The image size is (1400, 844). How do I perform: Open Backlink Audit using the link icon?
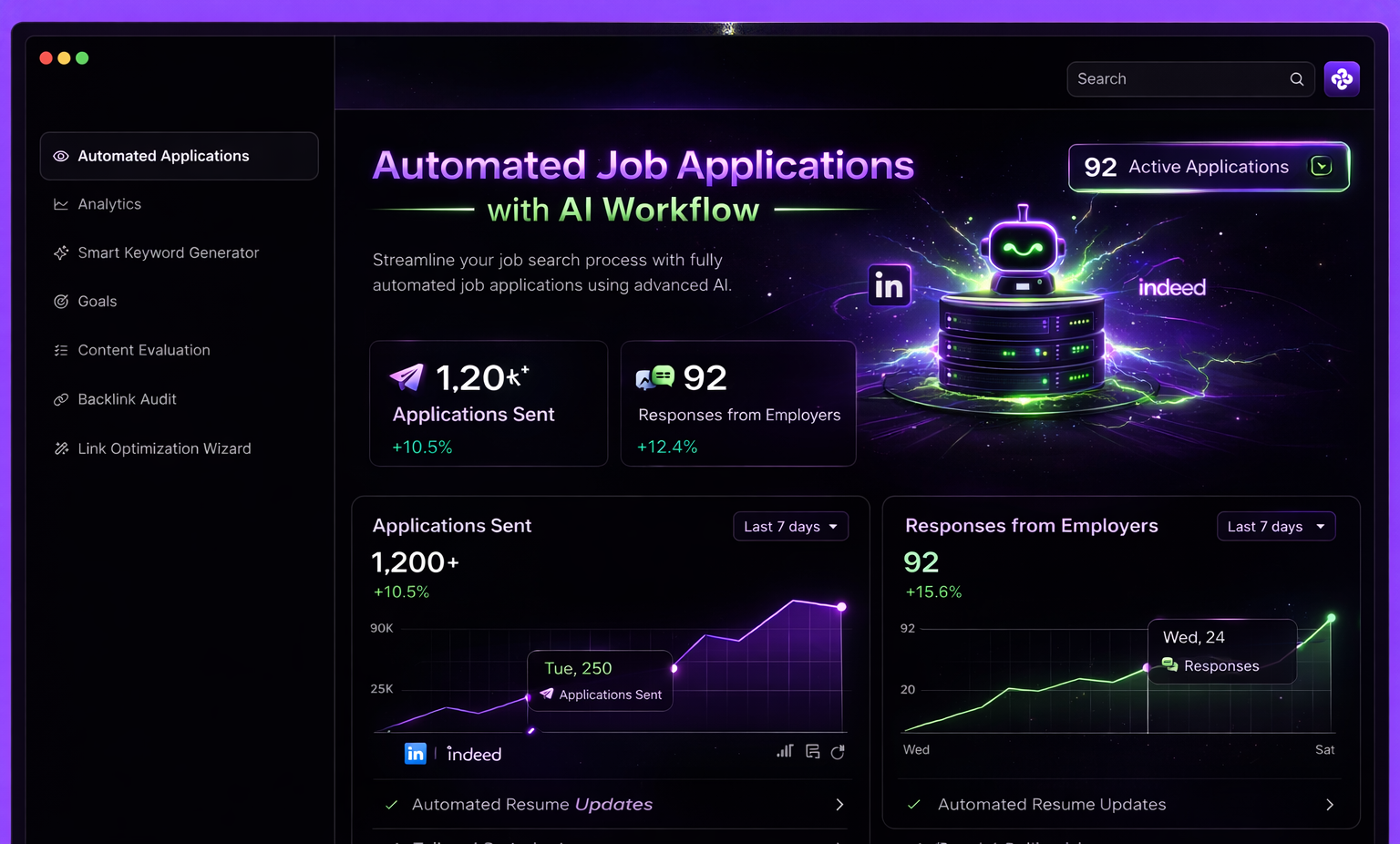[60, 399]
